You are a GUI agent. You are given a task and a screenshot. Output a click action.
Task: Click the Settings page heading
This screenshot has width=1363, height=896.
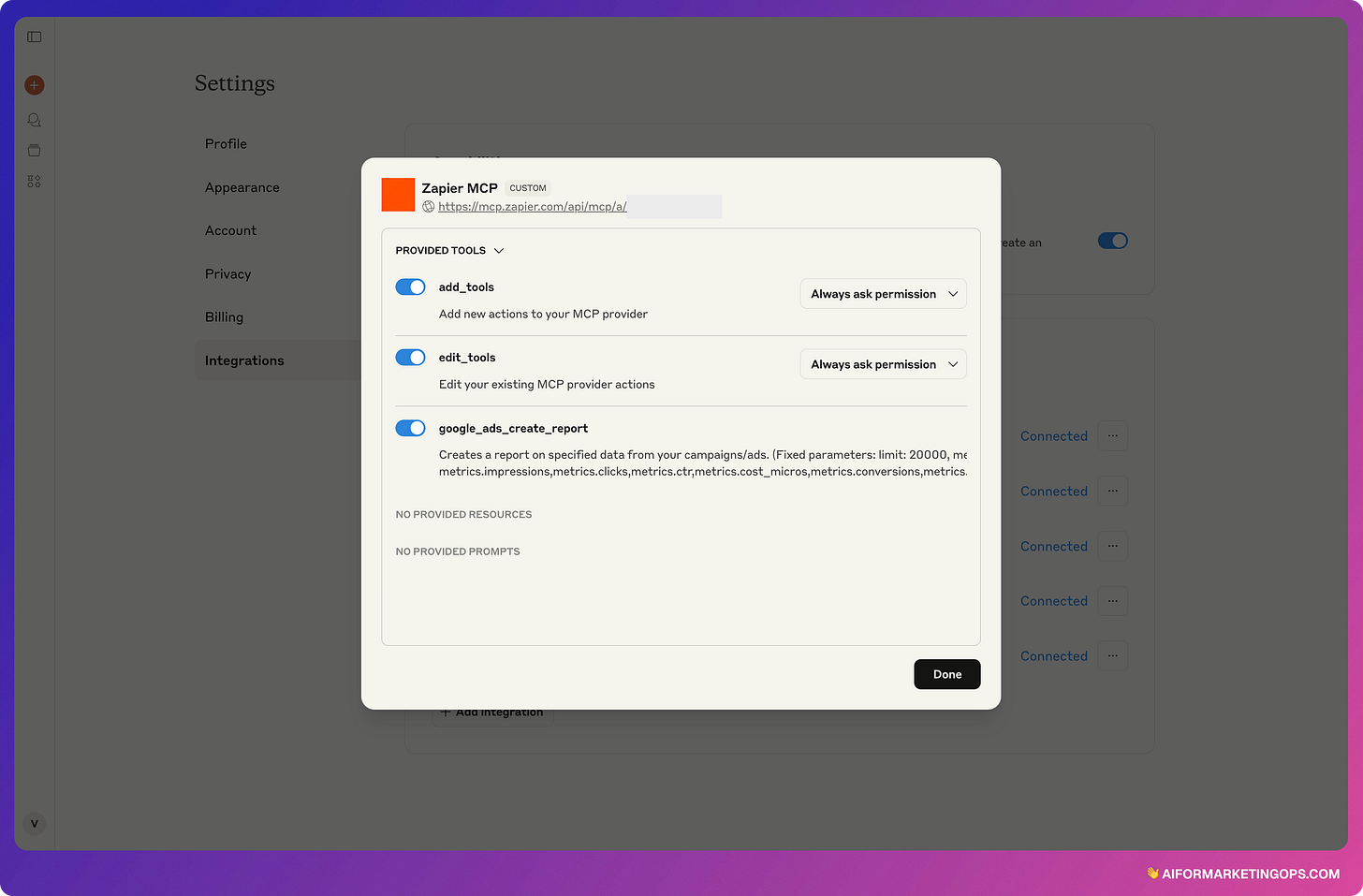[x=235, y=83]
